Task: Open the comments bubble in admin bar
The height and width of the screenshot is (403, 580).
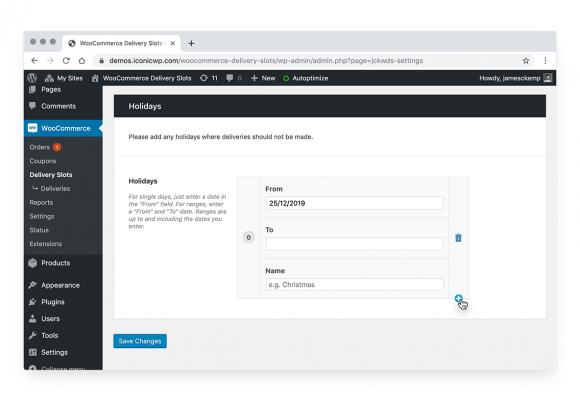Action: pos(234,78)
